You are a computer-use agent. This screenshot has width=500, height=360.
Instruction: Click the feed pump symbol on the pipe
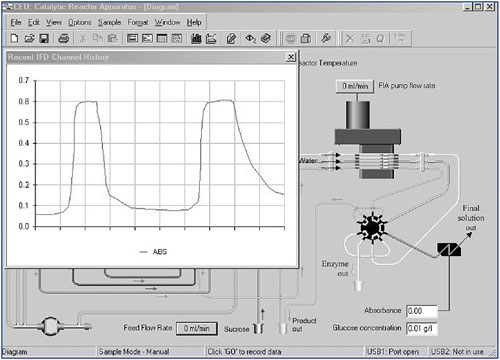(x=51, y=326)
